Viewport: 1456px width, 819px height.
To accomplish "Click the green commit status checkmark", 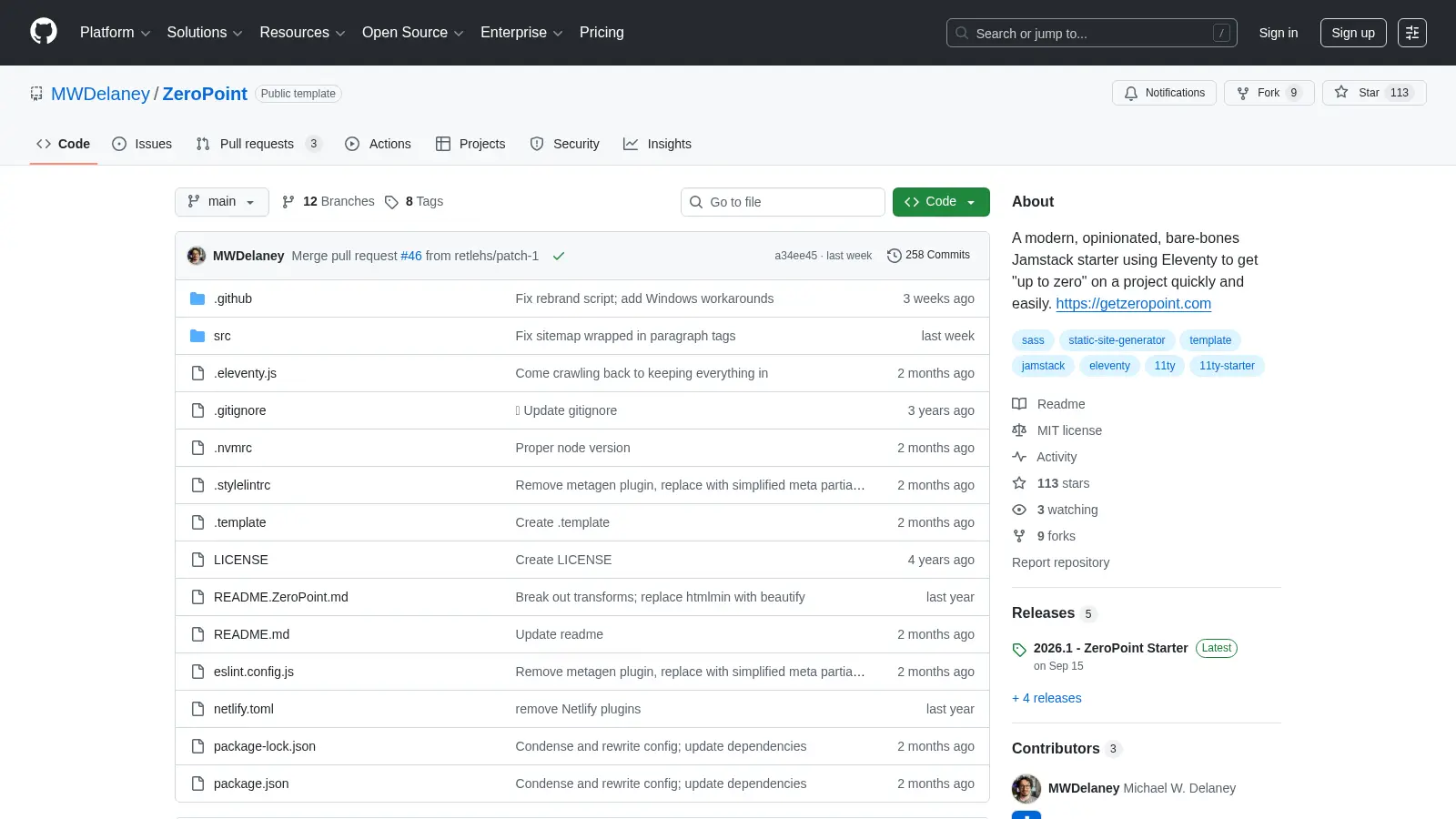I will coord(559,256).
